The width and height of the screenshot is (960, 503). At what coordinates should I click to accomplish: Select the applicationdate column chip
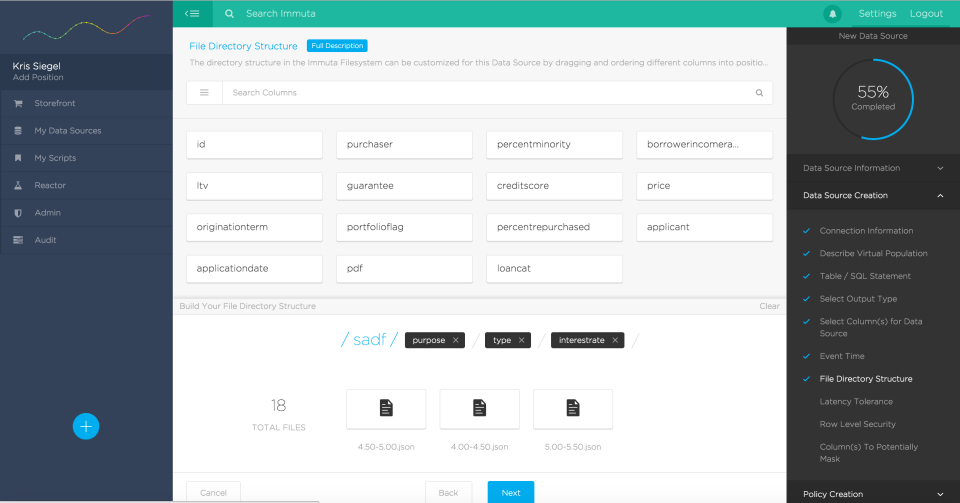(x=254, y=269)
